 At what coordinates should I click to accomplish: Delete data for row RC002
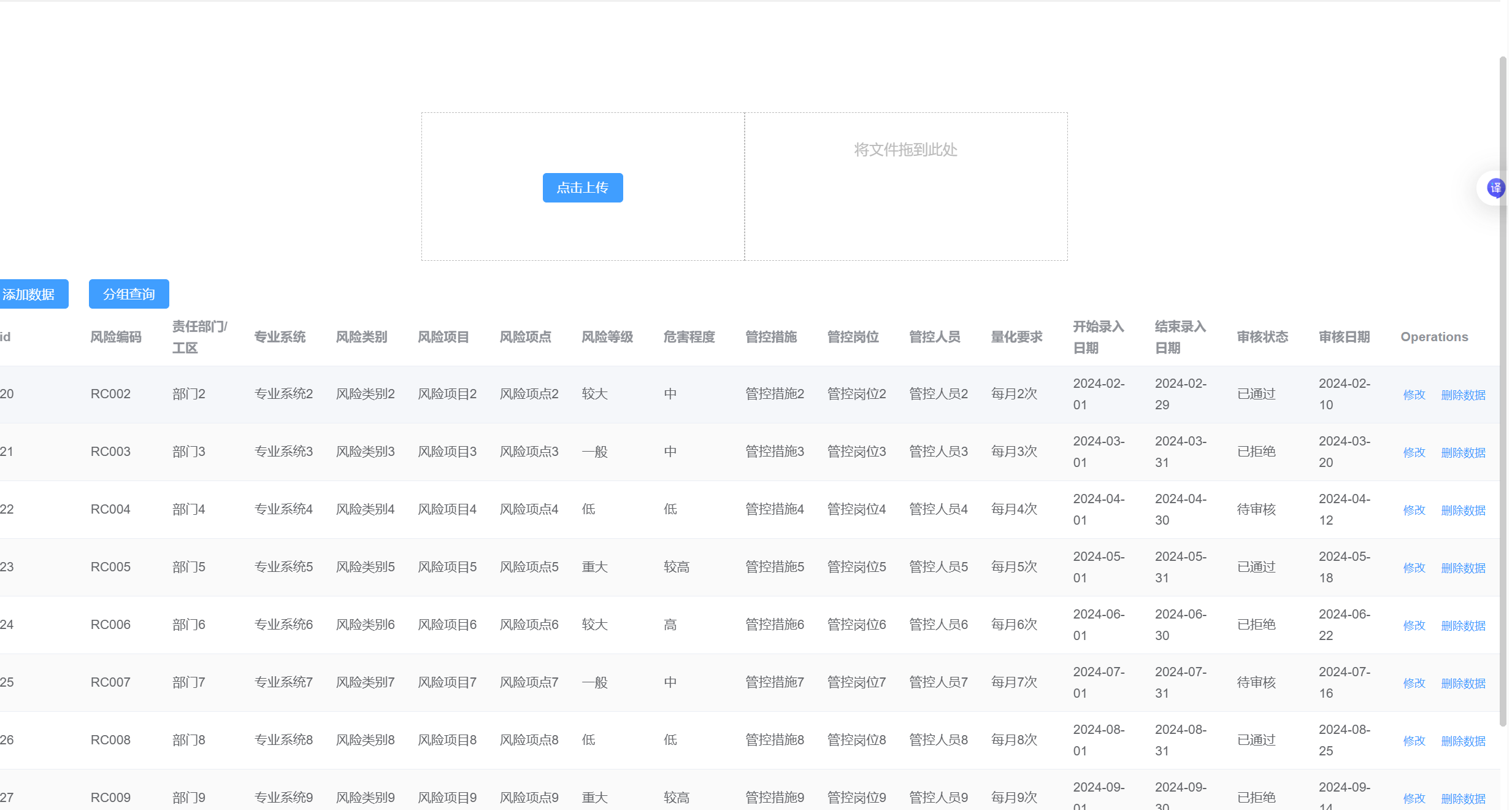pyautogui.click(x=1463, y=395)
